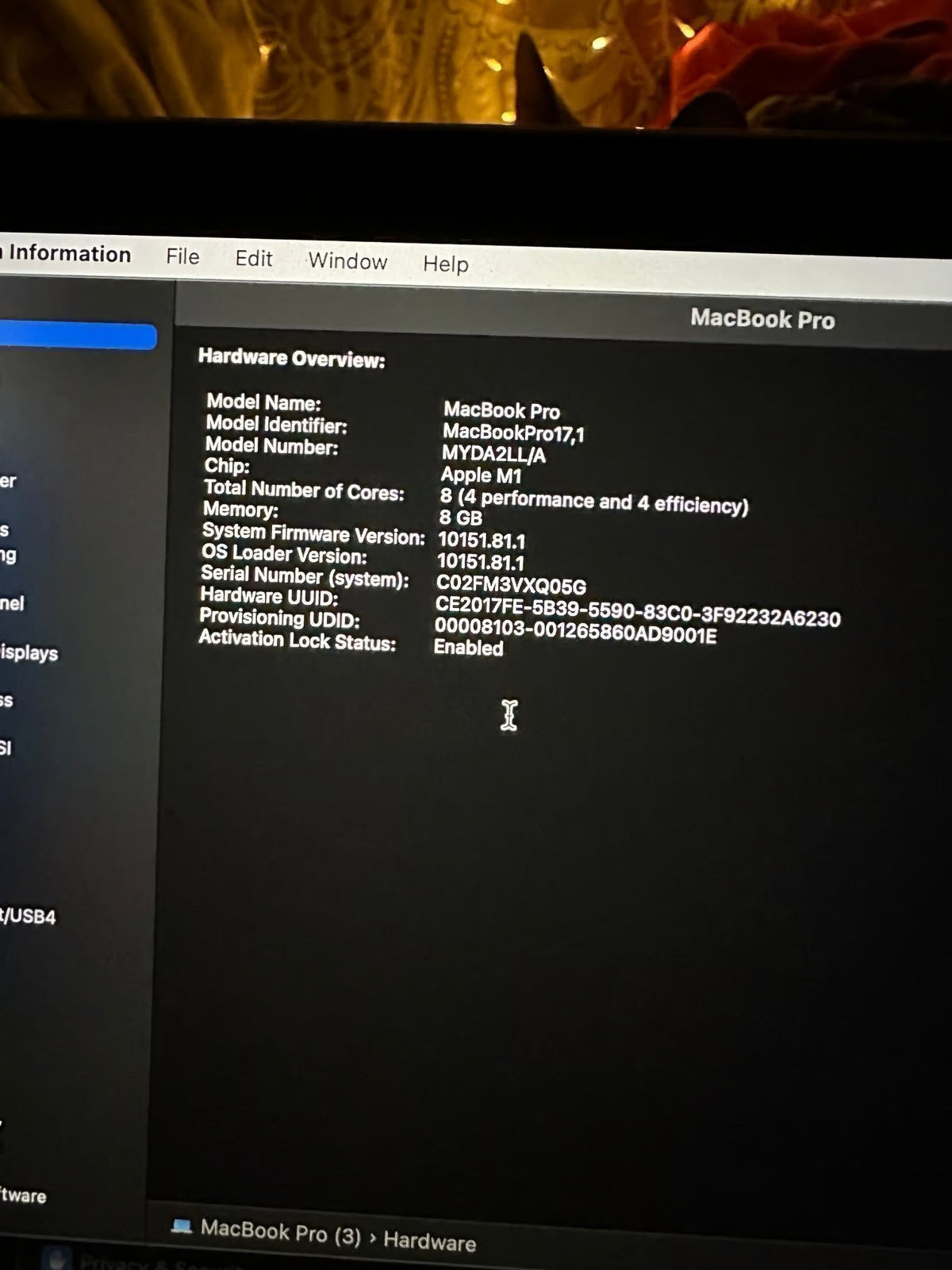
Task: Open the Edit menu
Action: pos(254,259)
